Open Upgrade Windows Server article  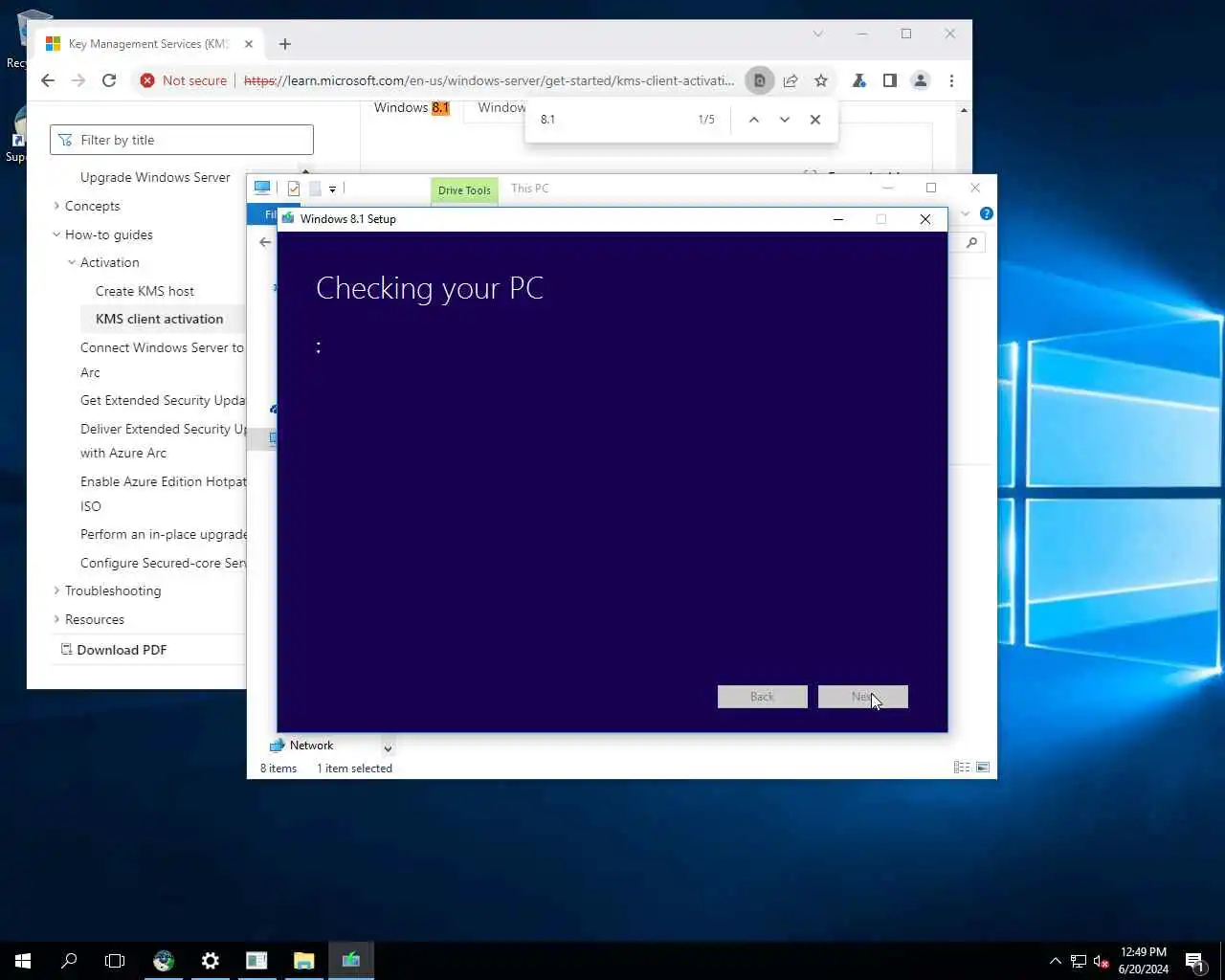pos(155,177)
